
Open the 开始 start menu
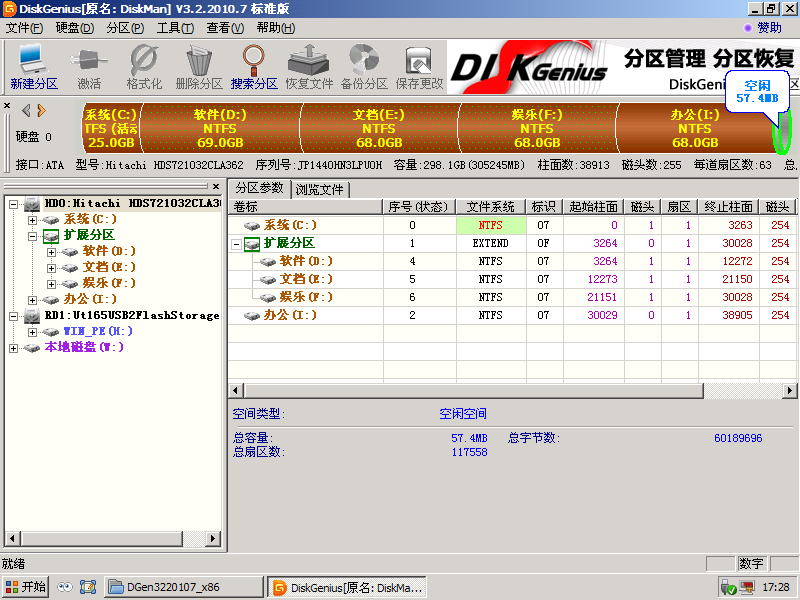coord(25,587)
